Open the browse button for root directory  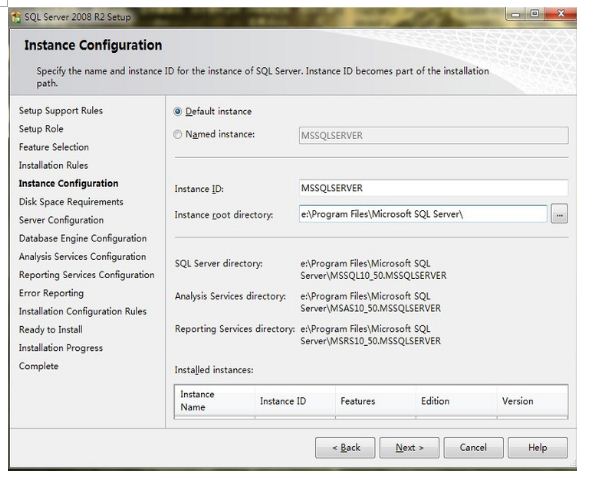click(559, 214)
